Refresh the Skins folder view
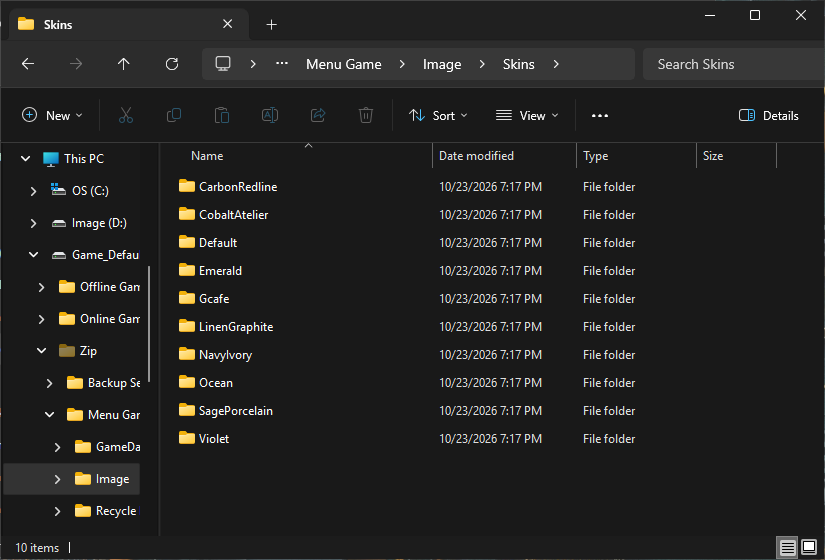This screenshot has height=560, width=825. [172, 64]
